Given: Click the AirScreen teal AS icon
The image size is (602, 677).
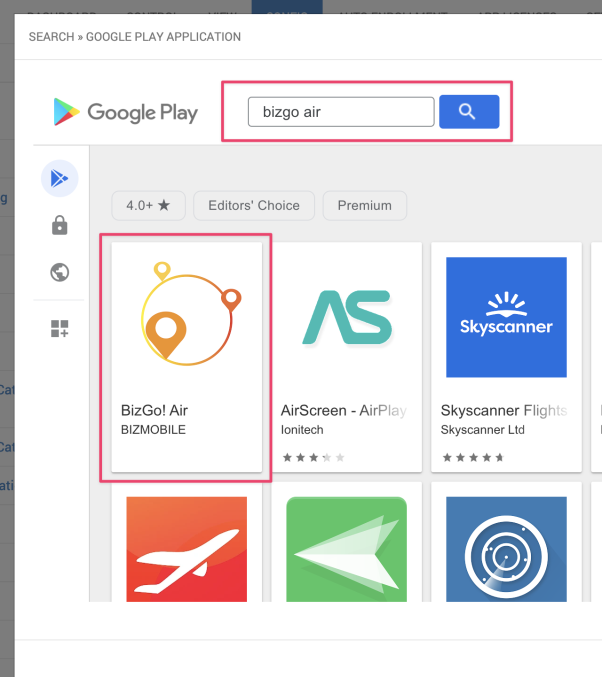Looking at the screenshot, I should pos(346,317).
